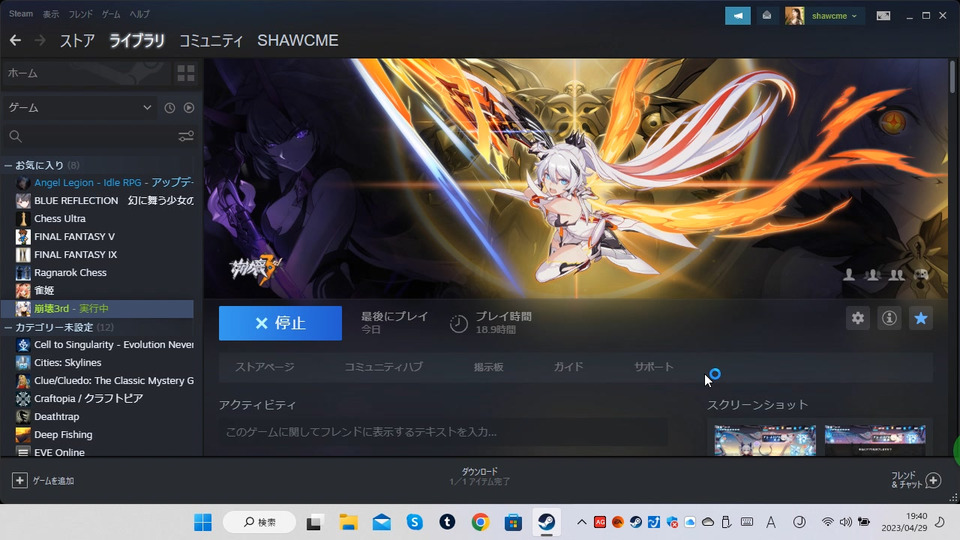Click the ホーム library button
This screenshot has height=540, width=960.
point(86,73)
